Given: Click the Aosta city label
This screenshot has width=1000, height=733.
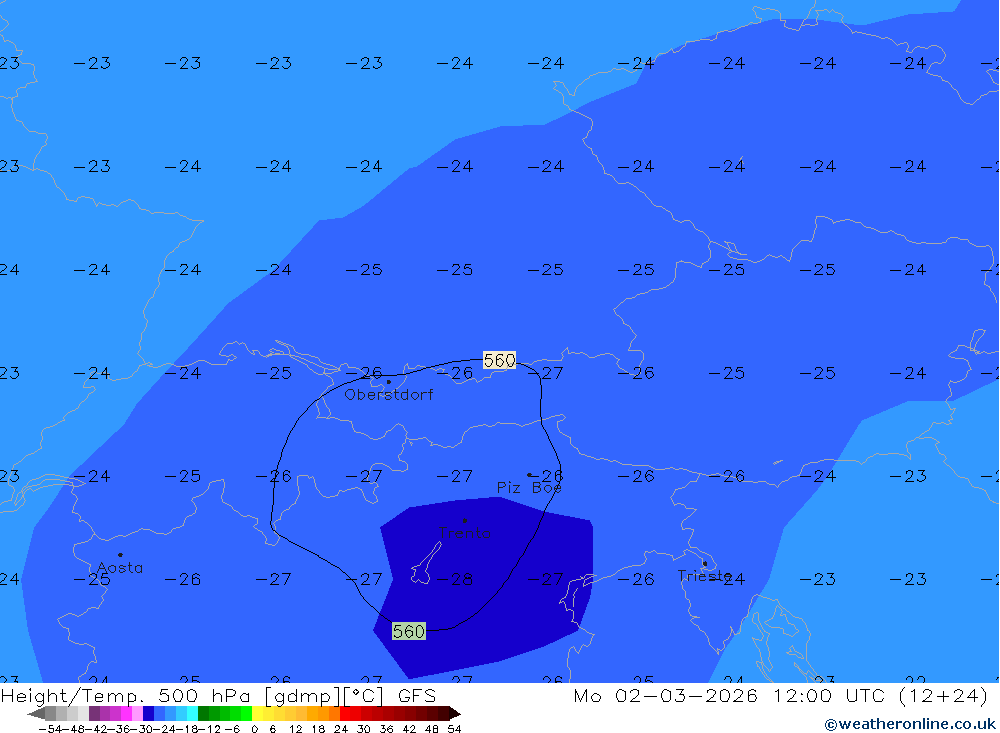Looking at the screenshot, I should pyautogui.click(x=120, y=568).
